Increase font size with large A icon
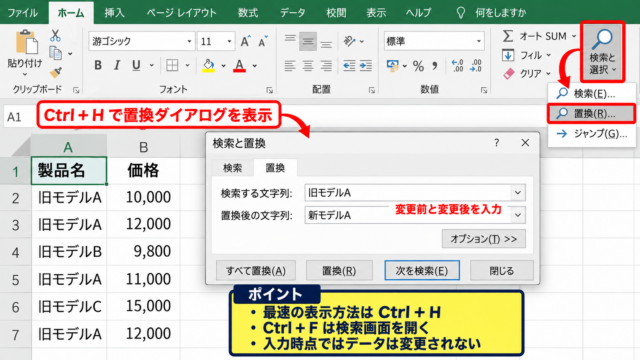The width and height of the screenshot is (640, 360). click(245, 41)
